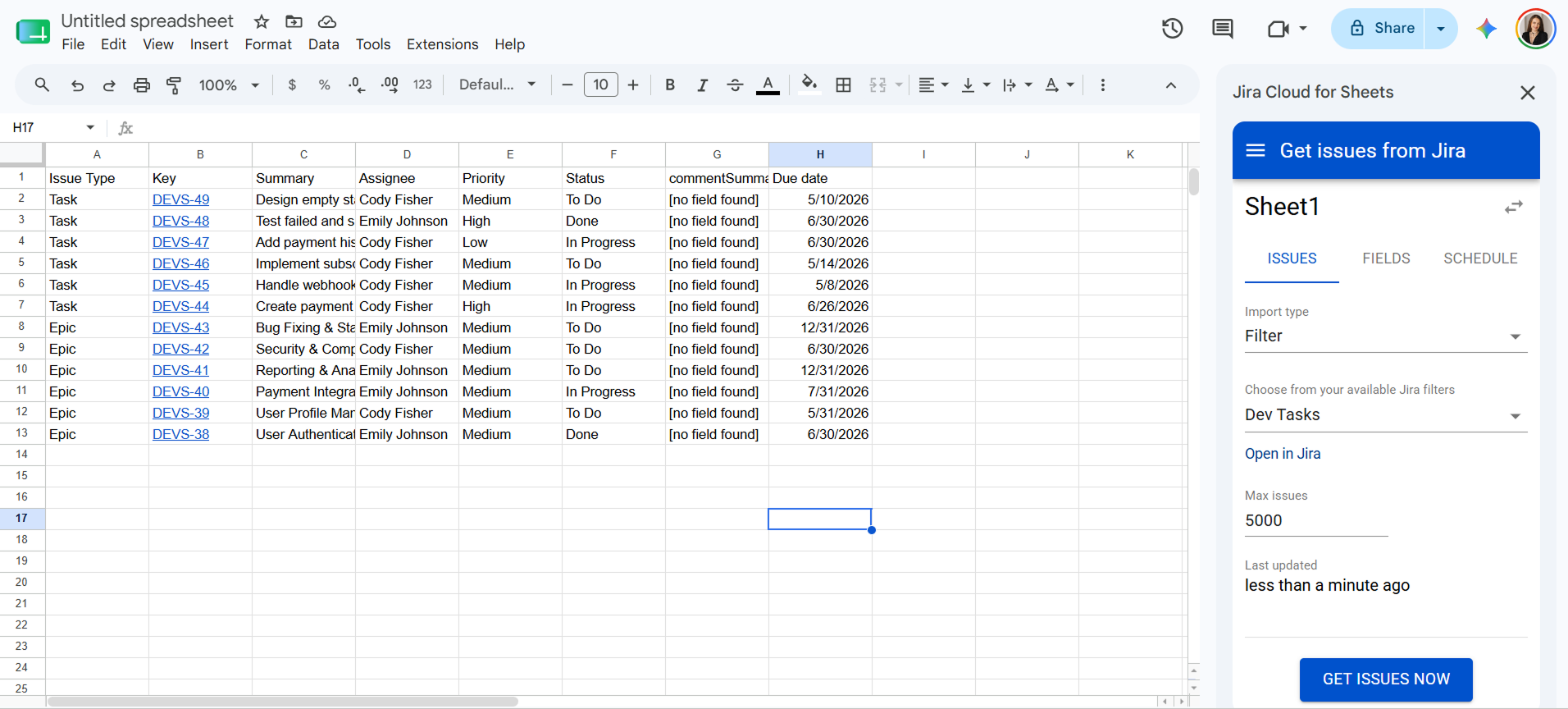Print the spreadsheet
Image resolution: width=1568 pixels, height=709 pixels.
pyautogui.click(x=142, y=85)
